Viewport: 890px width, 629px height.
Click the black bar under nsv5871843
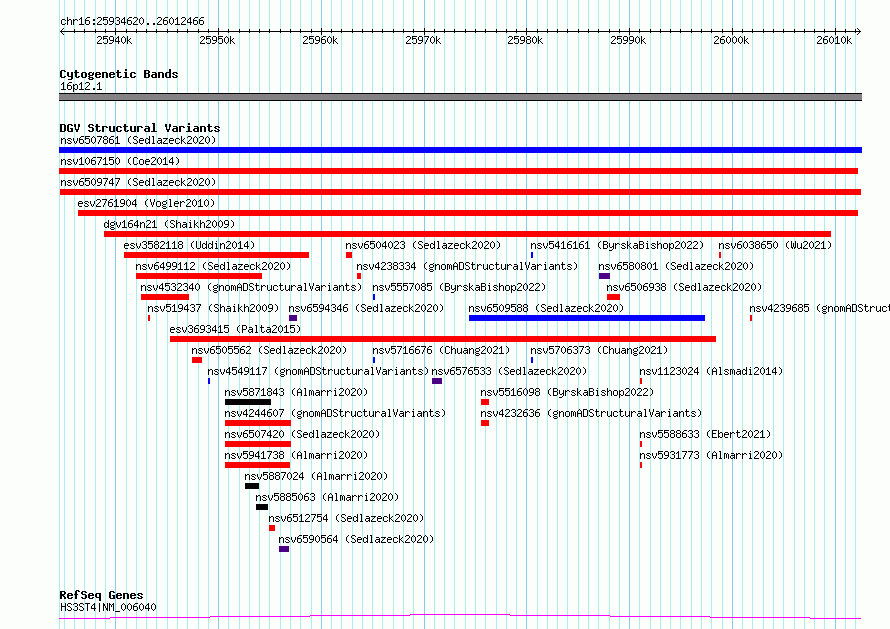[248, 402]
